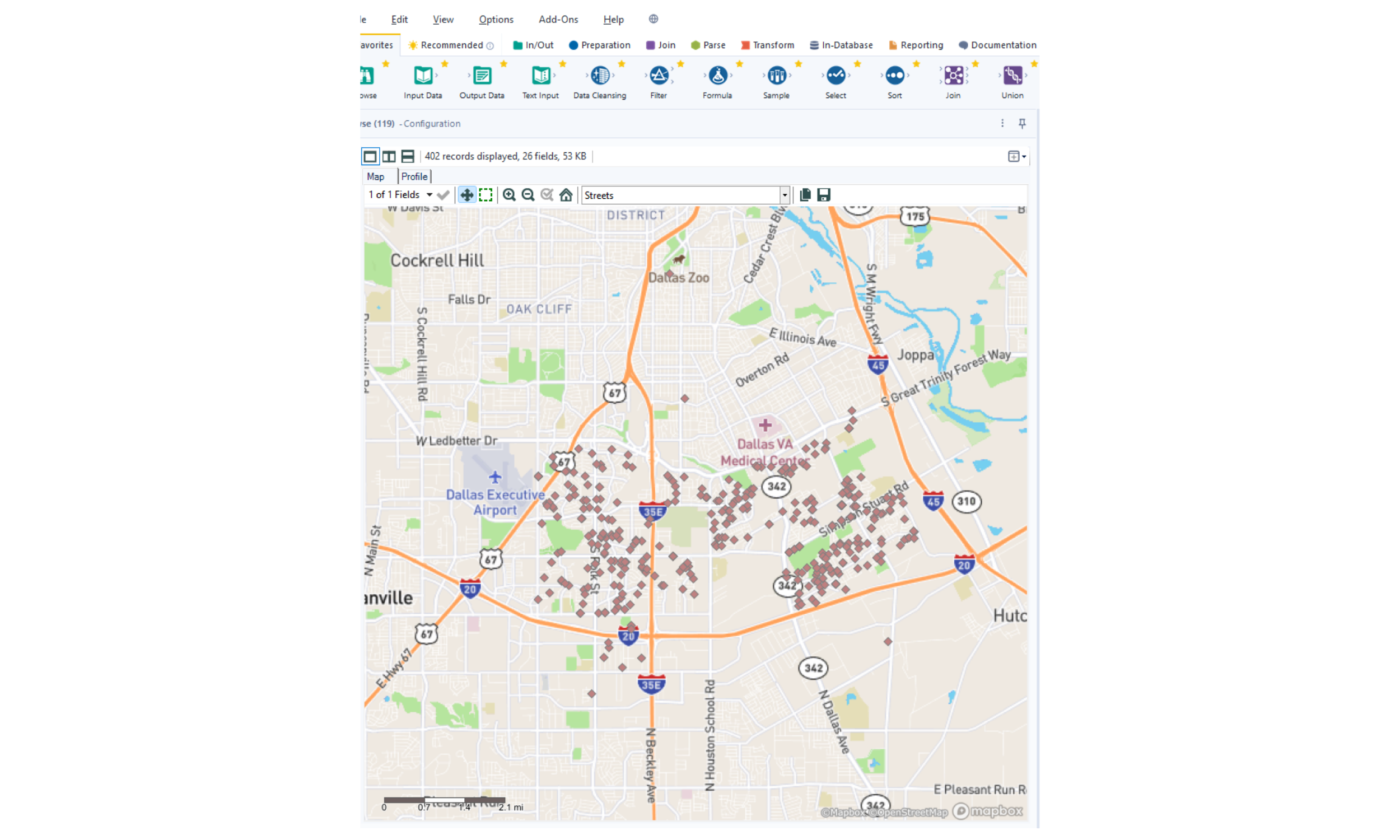Activate rectangle select mode on map
1400x840 pixels.
[x=486, y=195]
